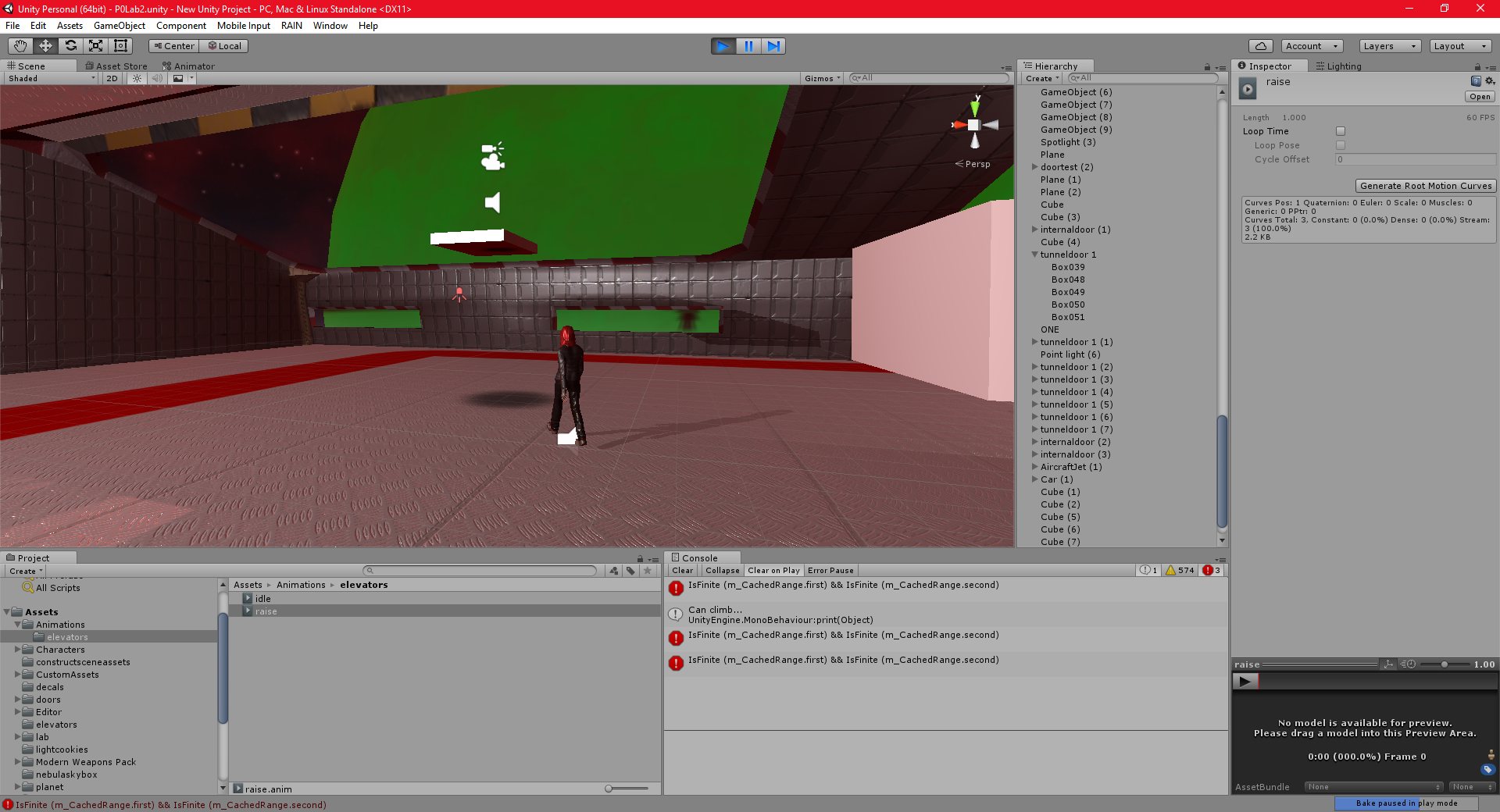This screenshot has width=1500, height=812.
Task: Open the Layout dropdown
Action: (1460, 46)
